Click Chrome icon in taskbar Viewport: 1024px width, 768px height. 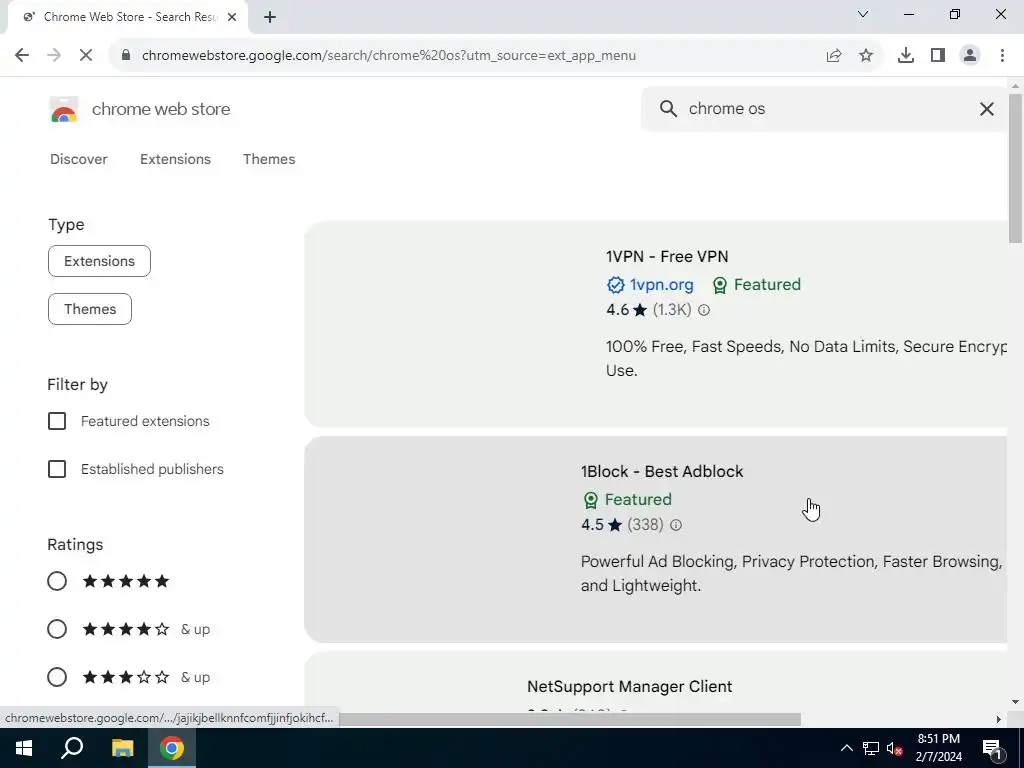coord(172,748)
